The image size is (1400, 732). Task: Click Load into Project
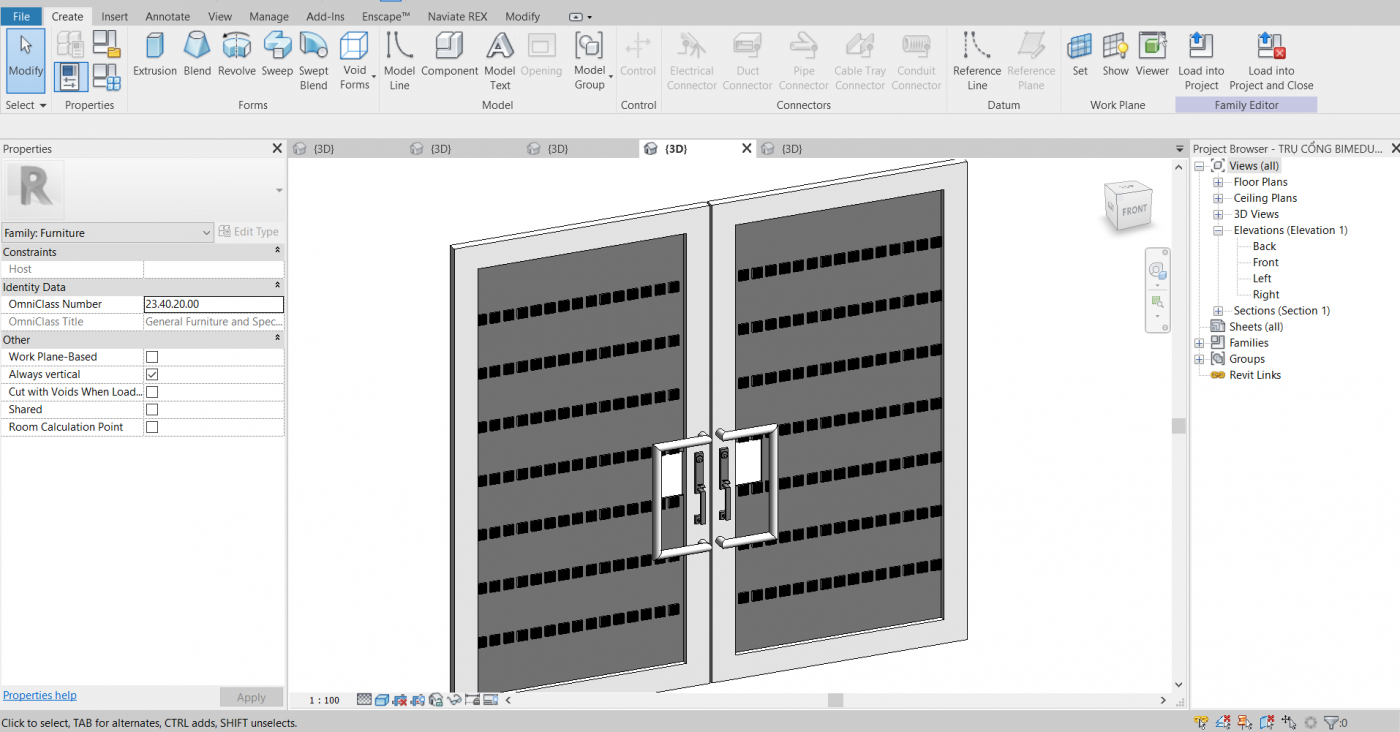coord(1201,57)
